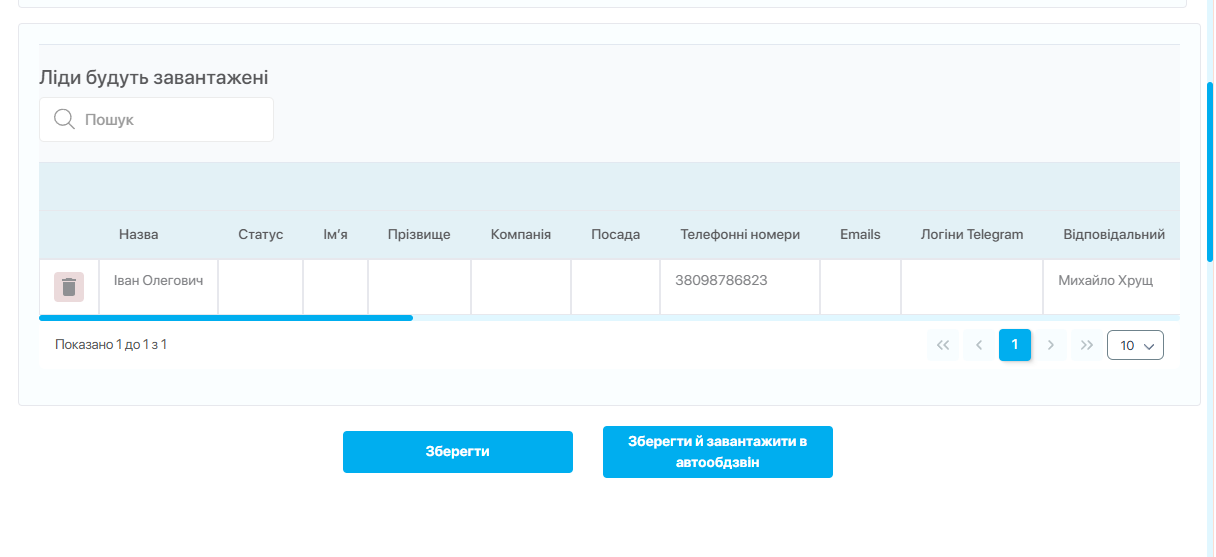Delete the Іван Олегович lead row
The width and height of the screenshot is (1216, 557).
69,287
